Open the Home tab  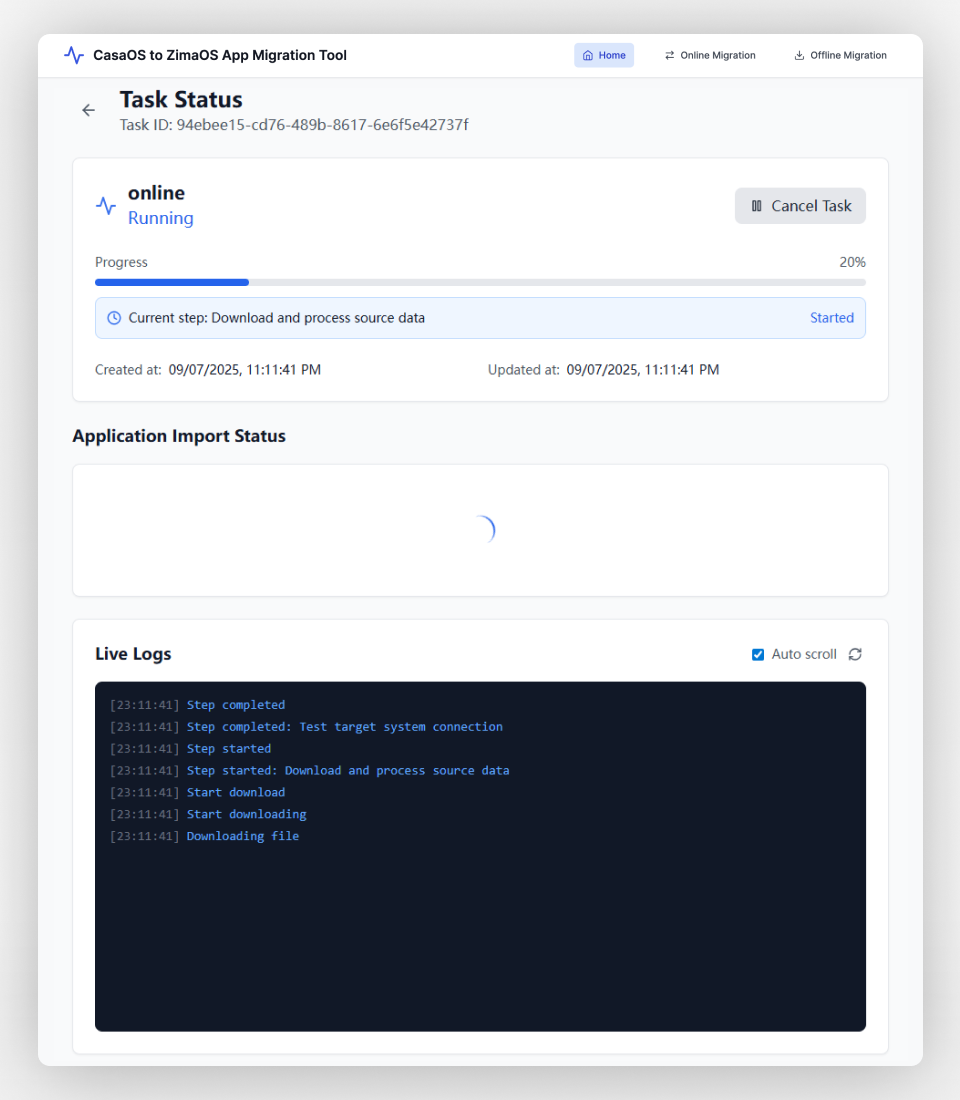pos(604,55)
